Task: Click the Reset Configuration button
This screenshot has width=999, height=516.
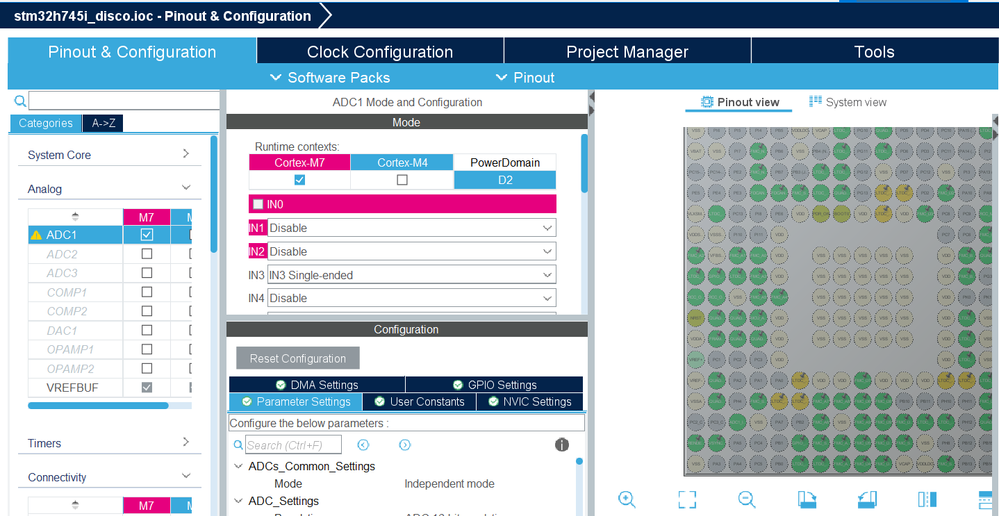Action: pyautogui.click(x=298, y=358)
